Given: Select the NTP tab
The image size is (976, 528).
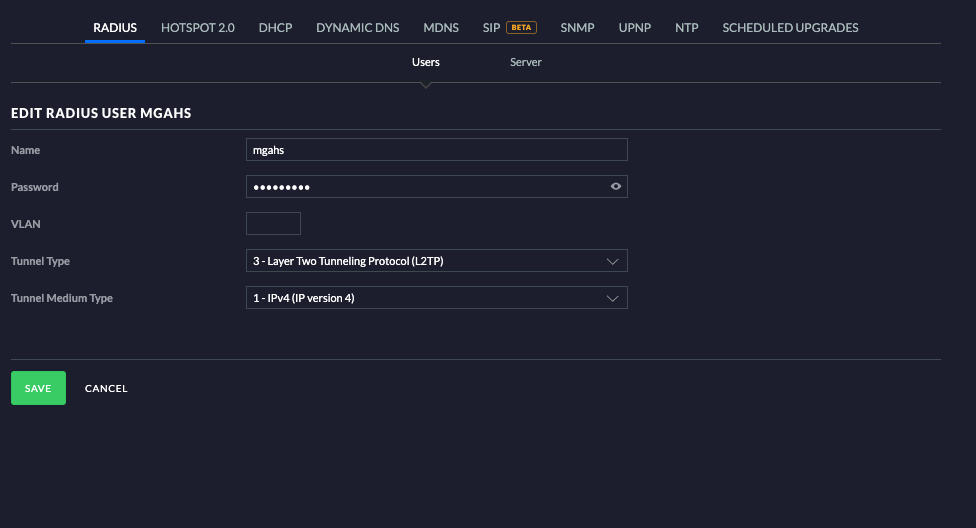Looking at the screenshot, I should pyautogui.click(x=687, y=28).
